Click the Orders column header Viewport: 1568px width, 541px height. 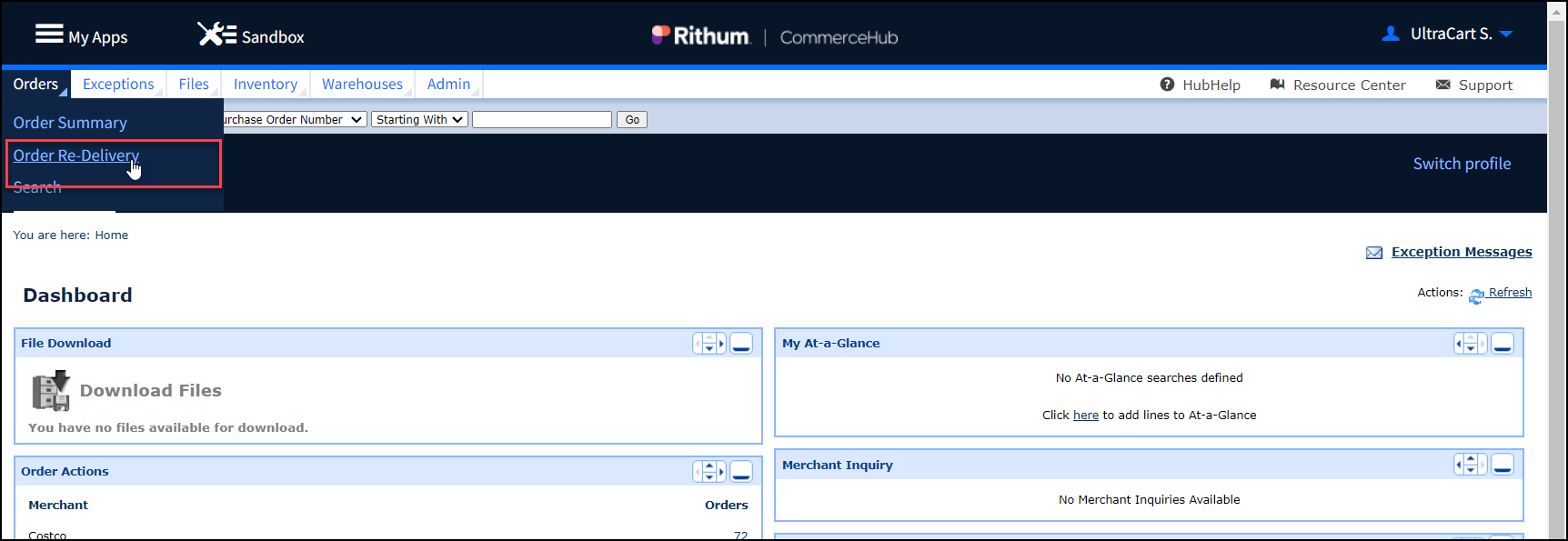tap(727, 505)
